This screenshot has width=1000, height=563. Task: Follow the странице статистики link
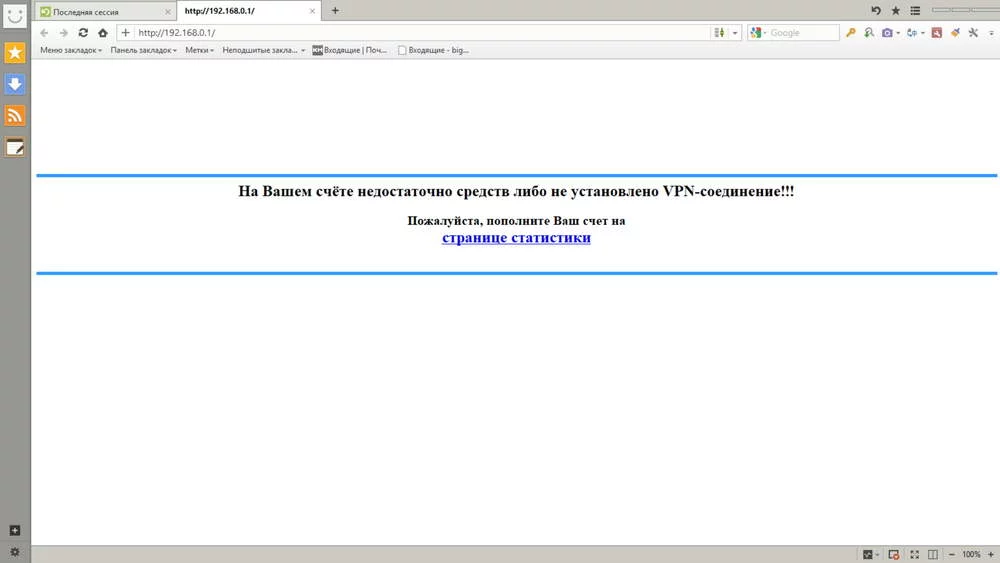[516, 238]
